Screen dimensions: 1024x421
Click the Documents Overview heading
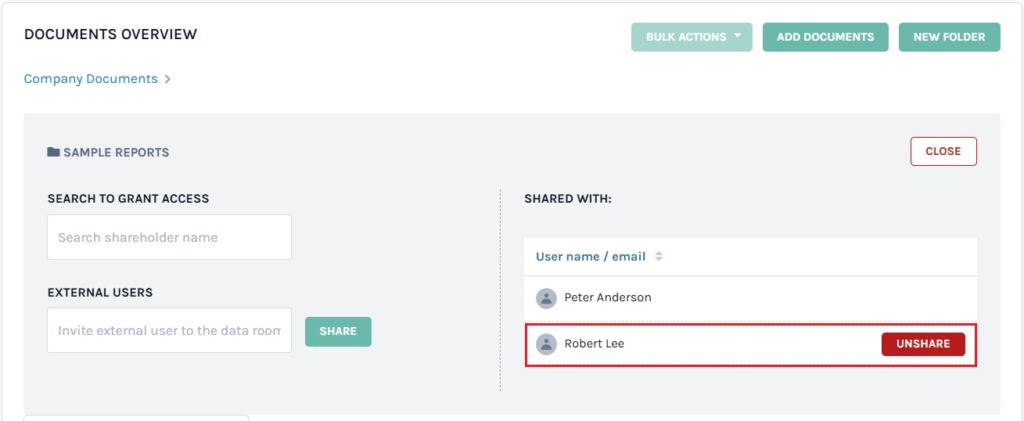coord(110,35)
